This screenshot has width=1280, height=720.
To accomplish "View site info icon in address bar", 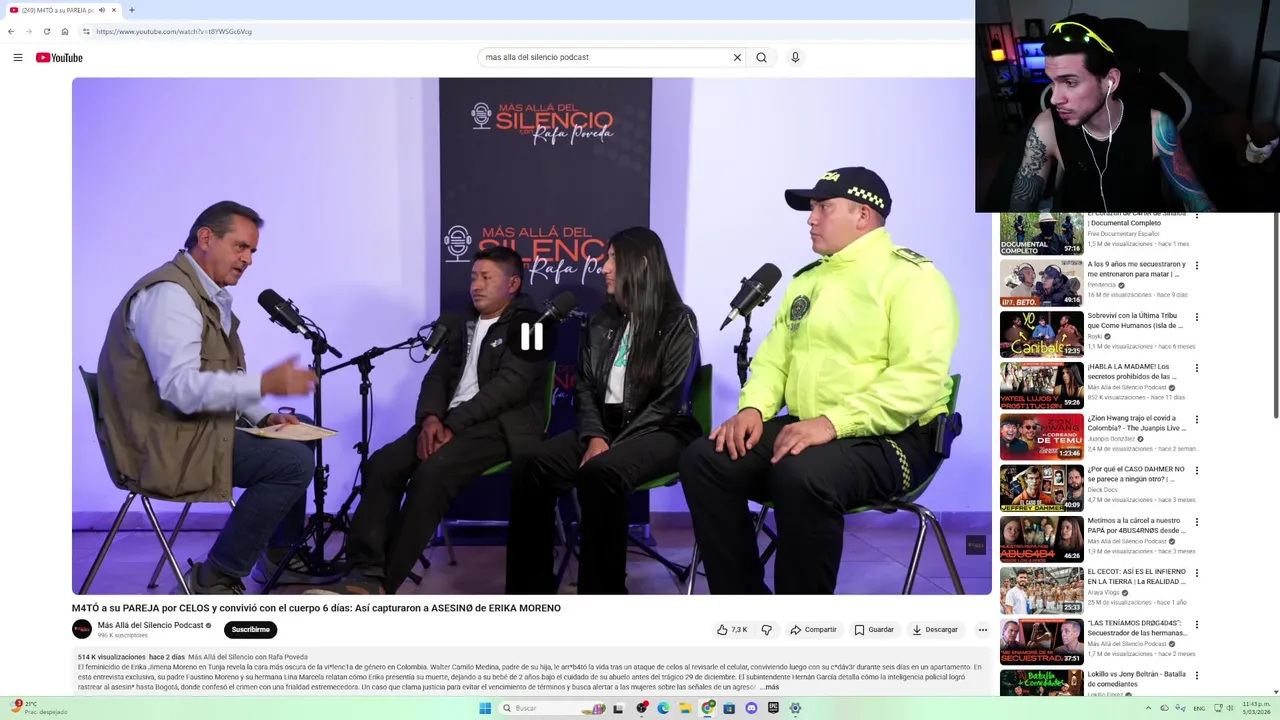I will click(86, 31).
